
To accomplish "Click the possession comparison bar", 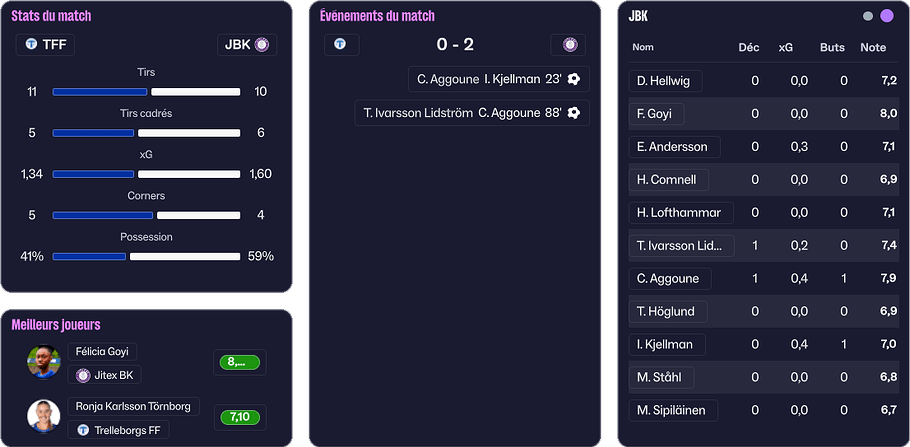I will tap(146, 256).
